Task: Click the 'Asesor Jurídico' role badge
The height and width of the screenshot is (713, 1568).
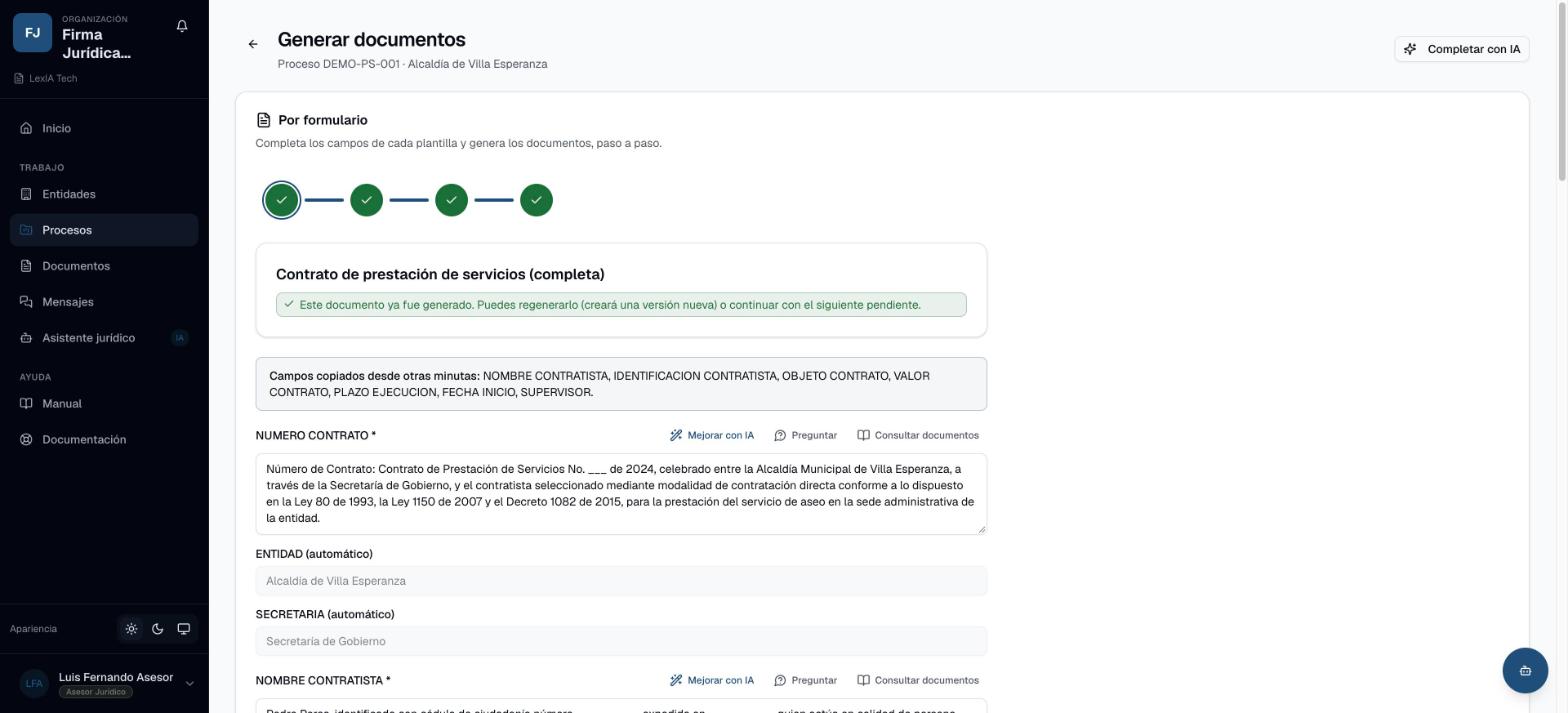Action: tap(96, 692)
